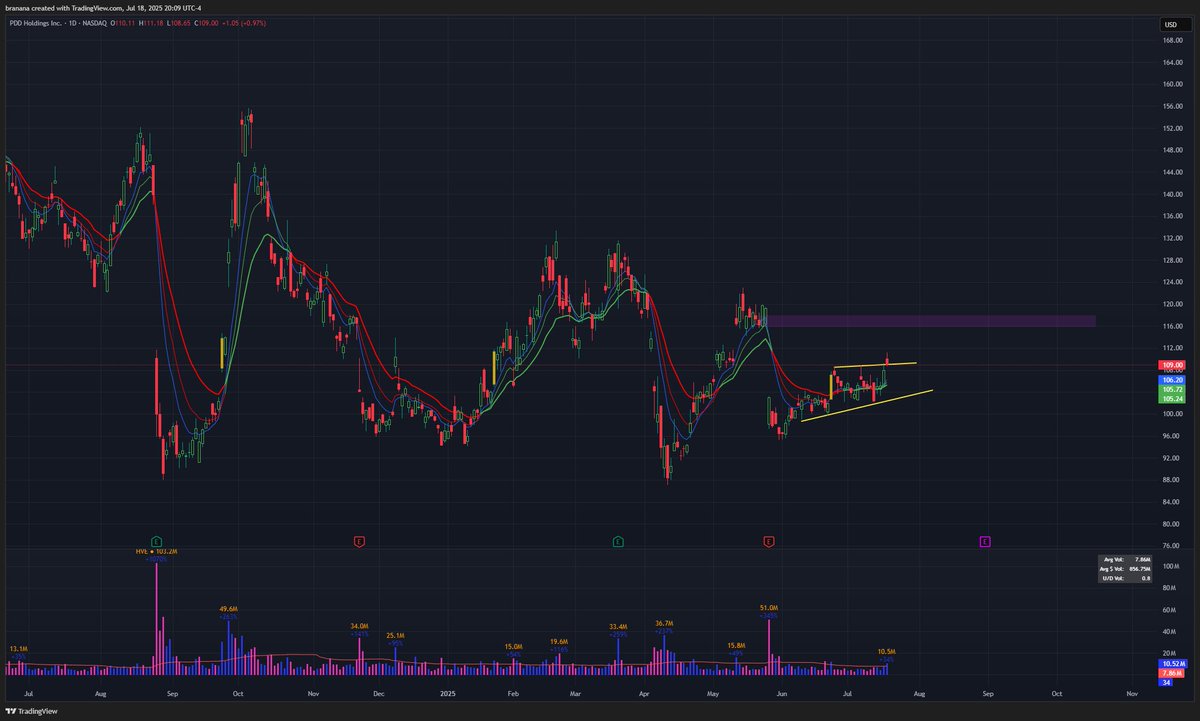
Task: Click the 76.00 price axis label
Action: coord(1172,546)
